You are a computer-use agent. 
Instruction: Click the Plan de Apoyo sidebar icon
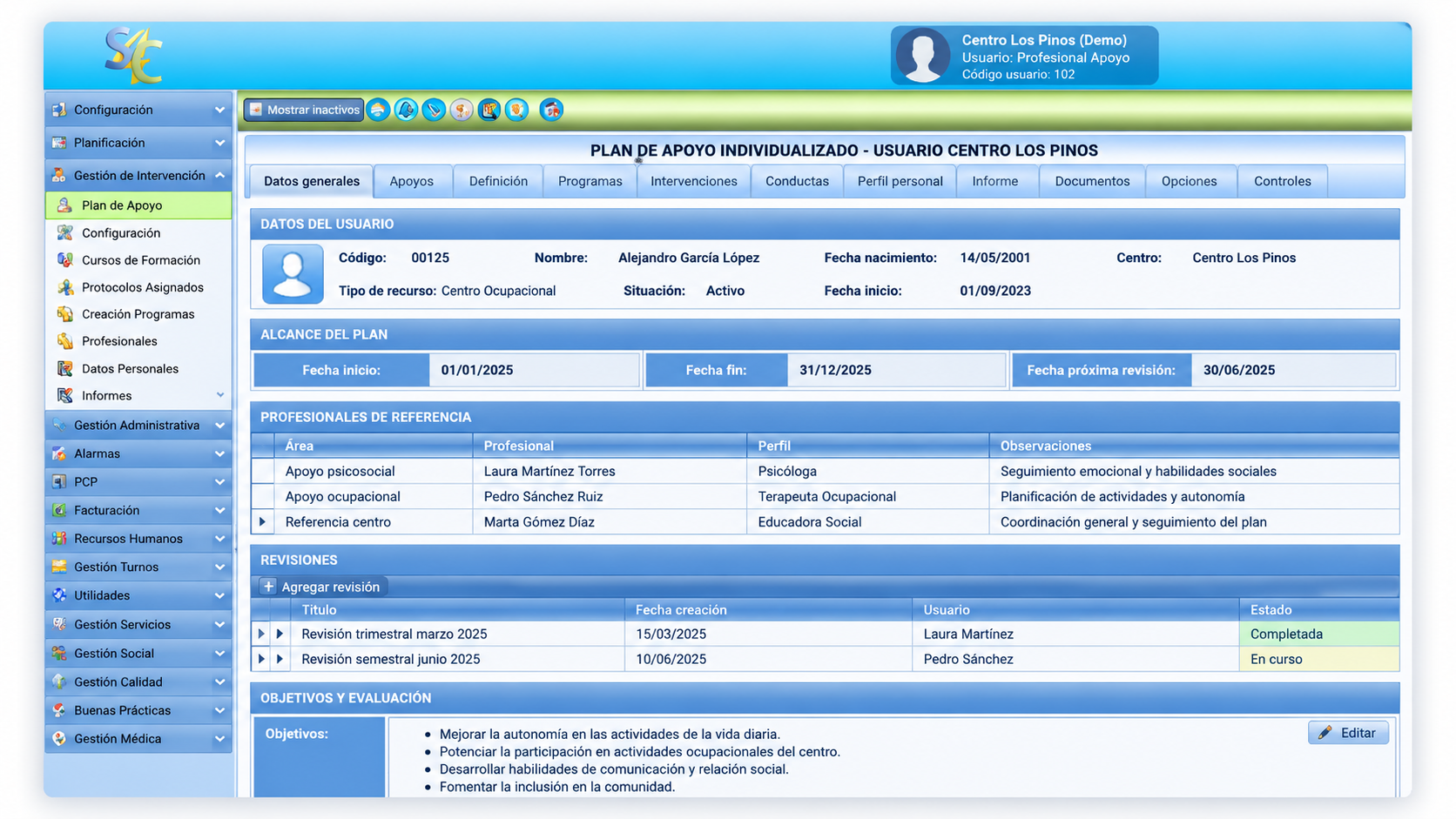tap(64, 205)
